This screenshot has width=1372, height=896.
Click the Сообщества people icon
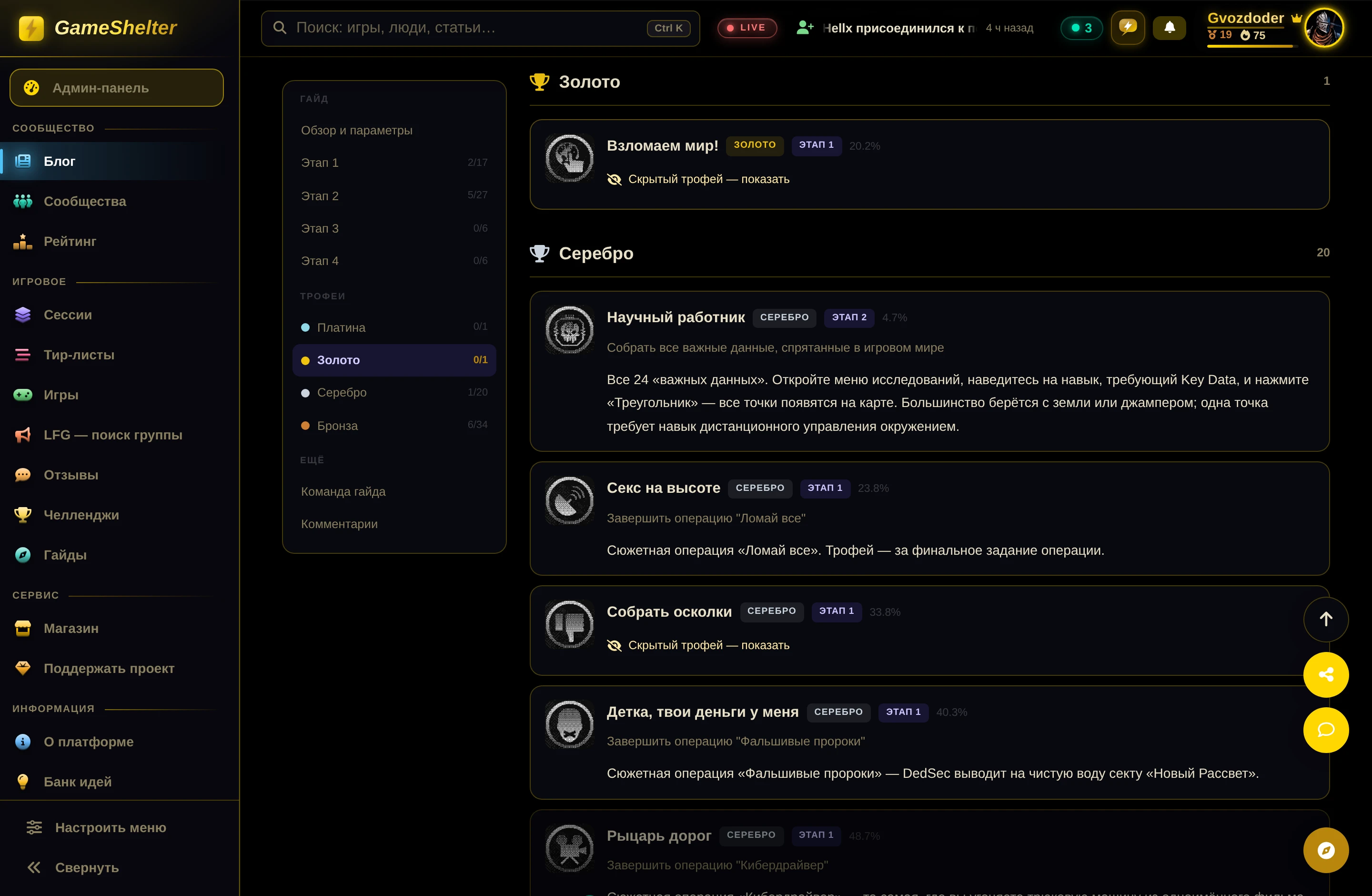(22, 201)
